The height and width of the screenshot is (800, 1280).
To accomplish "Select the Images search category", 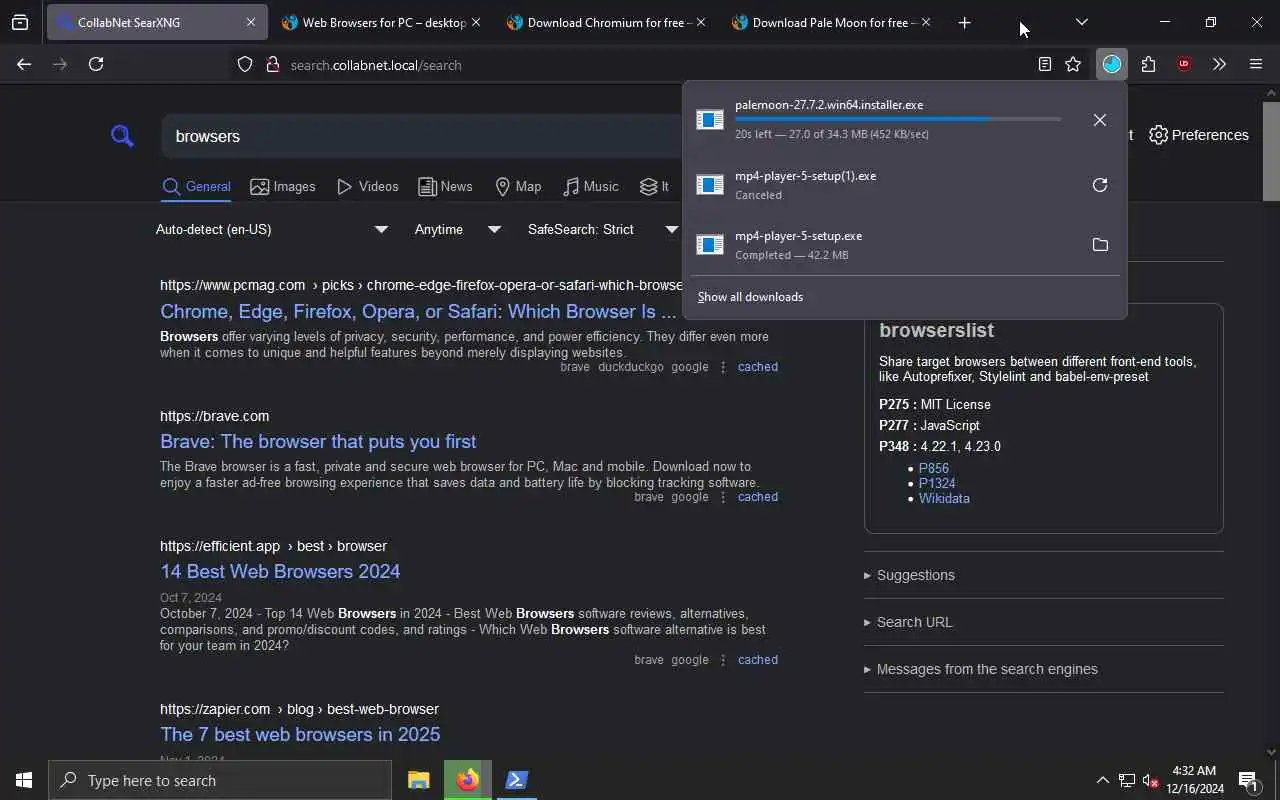I will click(283, 187).
